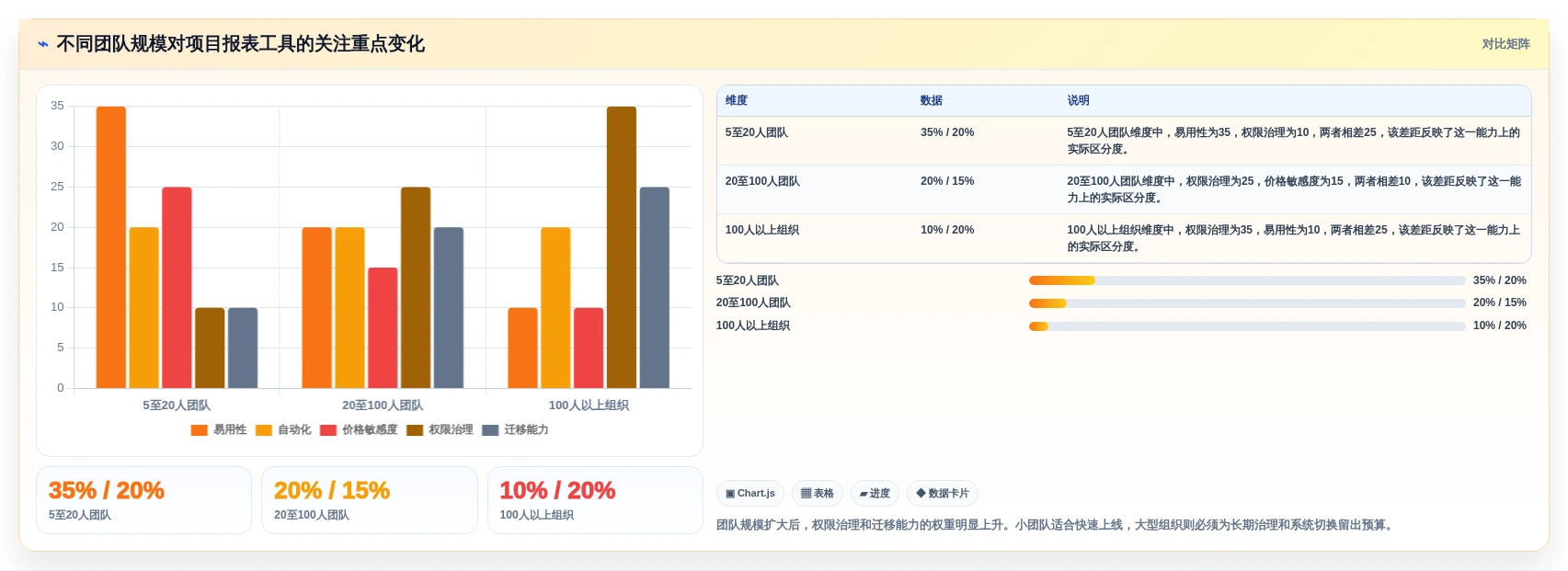
Task: Click the 20至100人团队 x-axis label
Action: 383,405
